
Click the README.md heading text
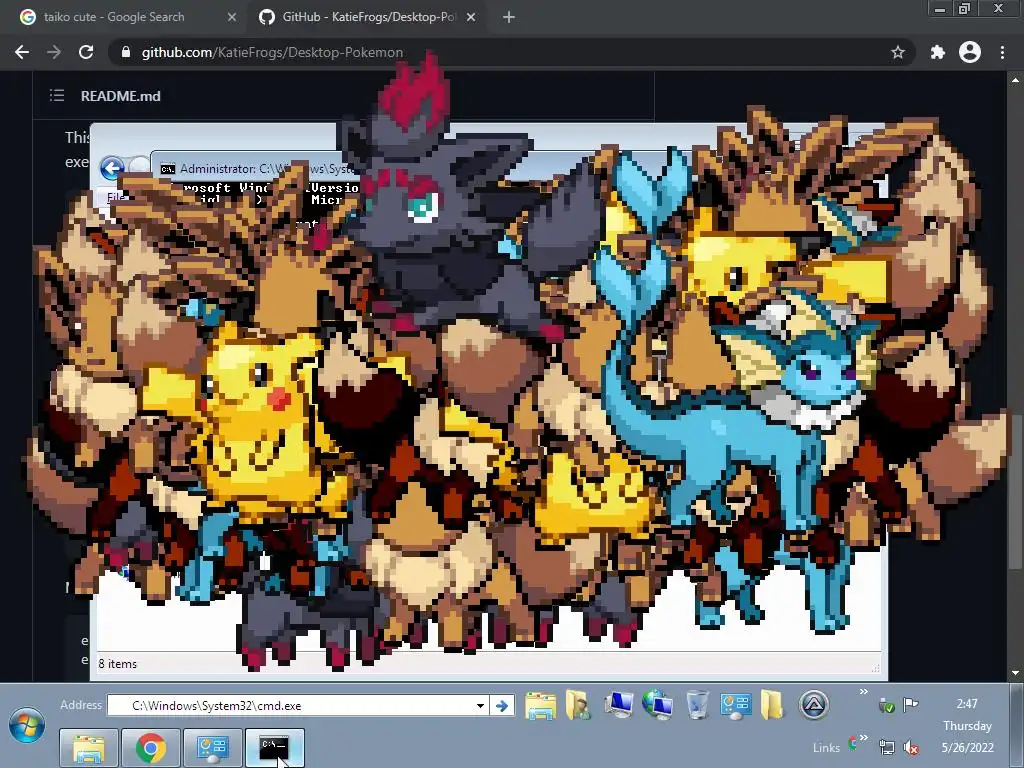[121, 96]
